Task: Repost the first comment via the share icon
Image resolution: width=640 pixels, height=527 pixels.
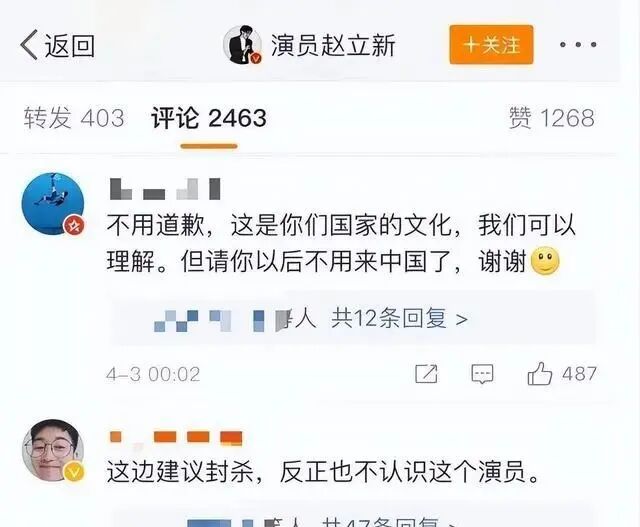Action: click(x=426, y=374)
